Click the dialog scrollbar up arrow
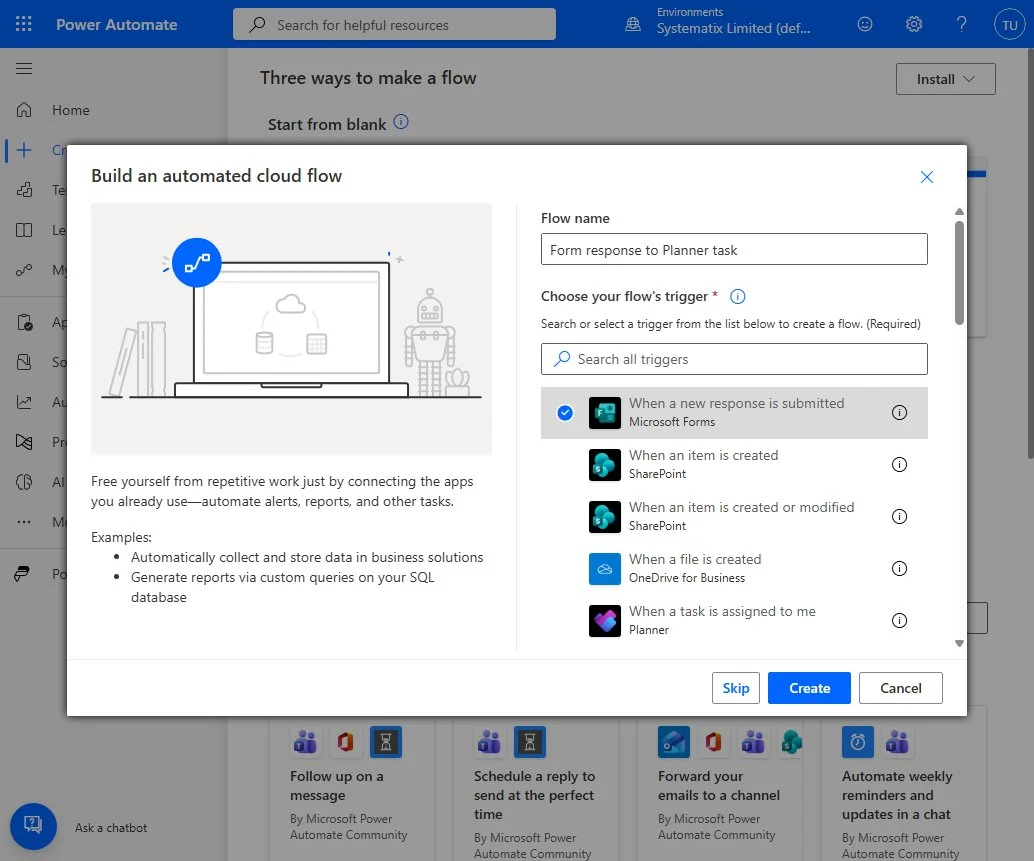1034x861 pixels. pos(959,212)
